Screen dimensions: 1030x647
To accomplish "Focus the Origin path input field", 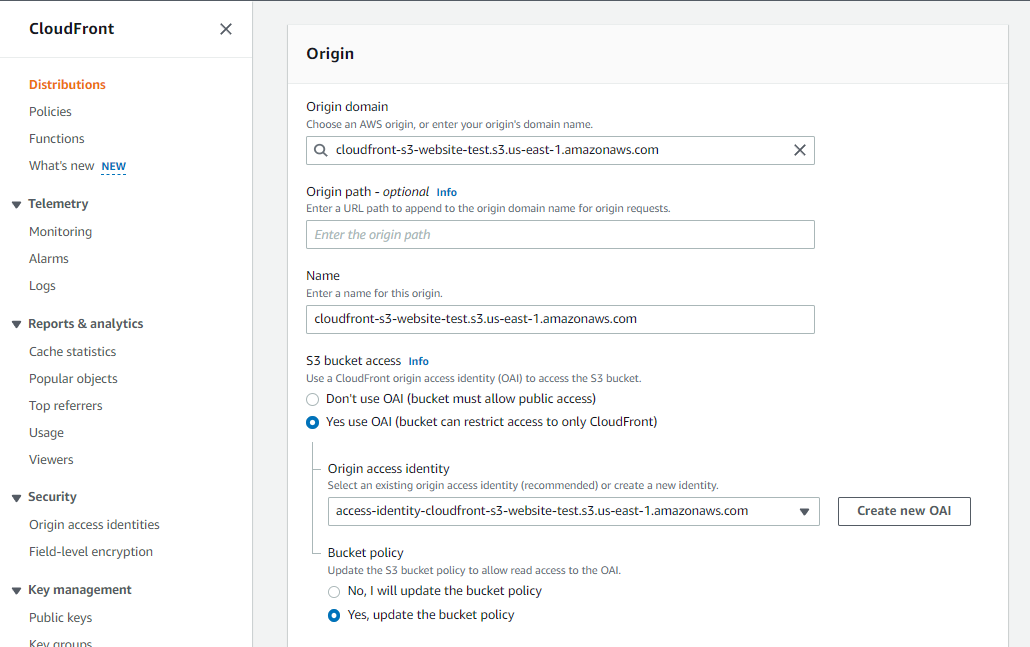I will coord(560,234).
